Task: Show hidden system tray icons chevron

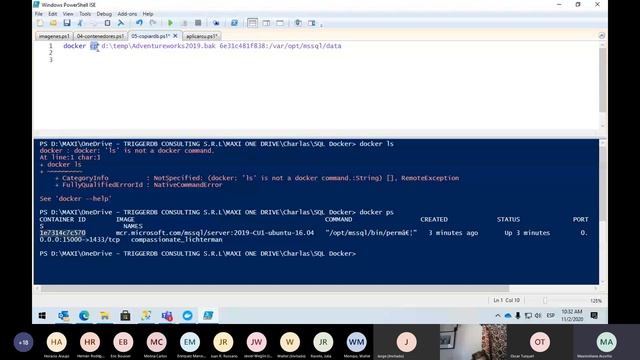Action: (498, 316)
